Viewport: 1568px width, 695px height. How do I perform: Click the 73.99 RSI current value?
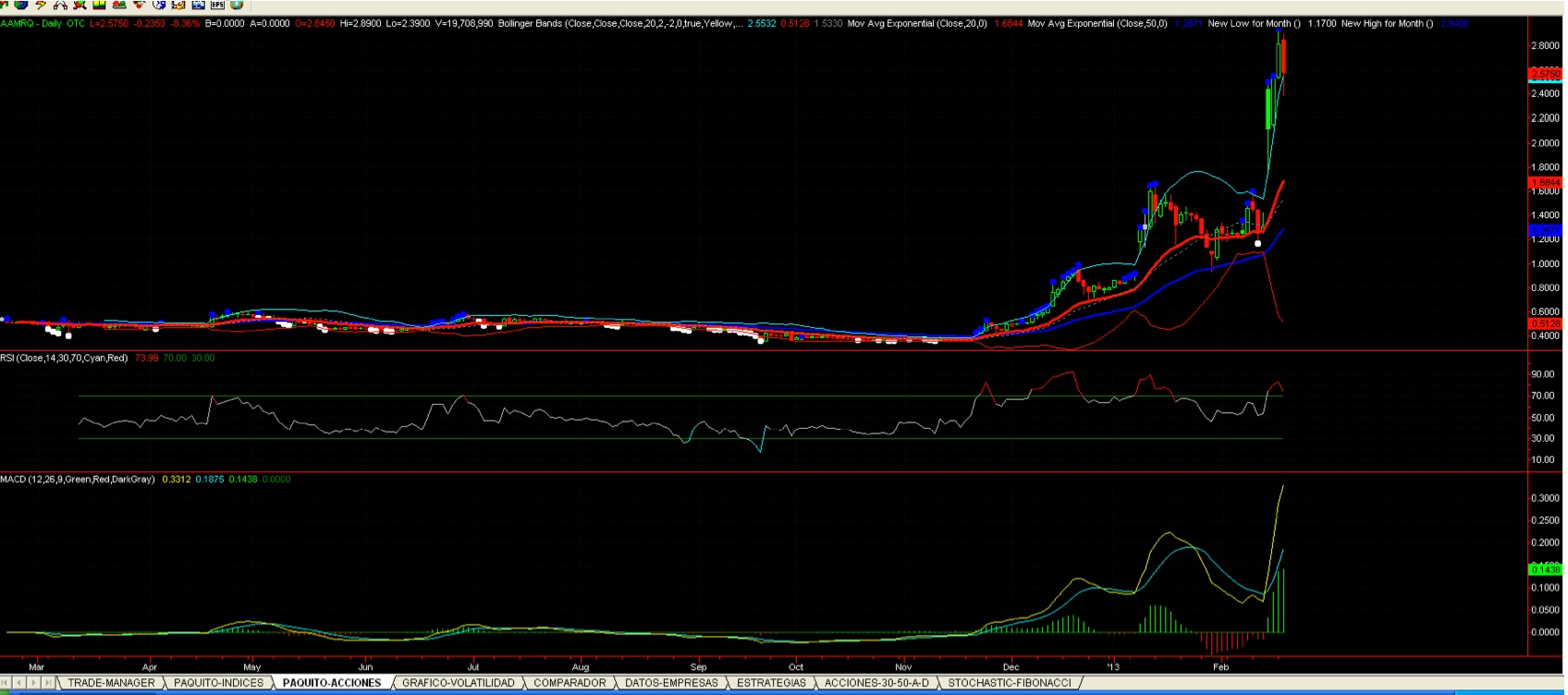pos(146,358)
